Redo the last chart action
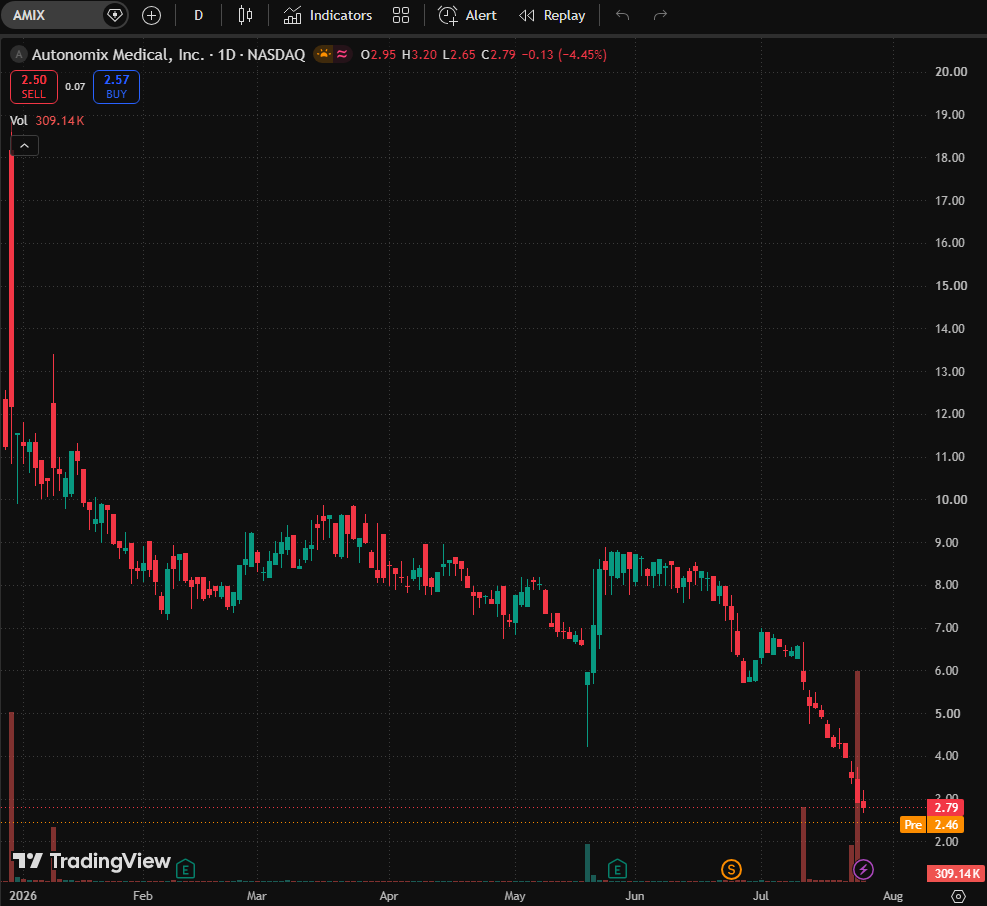Image resolution: width=987 pixels, height=906 pixels. 660,15
